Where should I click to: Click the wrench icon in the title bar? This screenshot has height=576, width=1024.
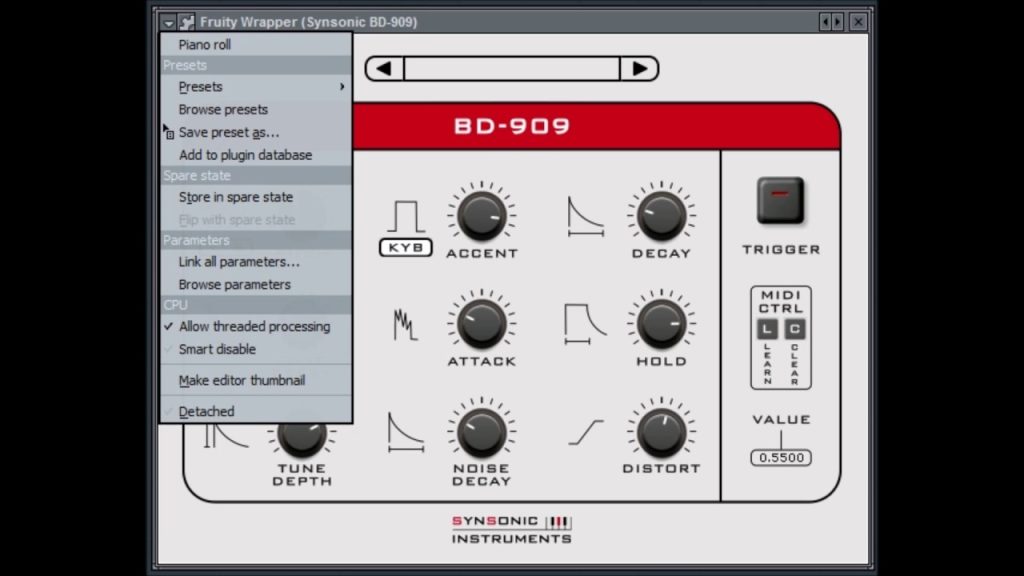pyautogui.click(x=187, y=22)
